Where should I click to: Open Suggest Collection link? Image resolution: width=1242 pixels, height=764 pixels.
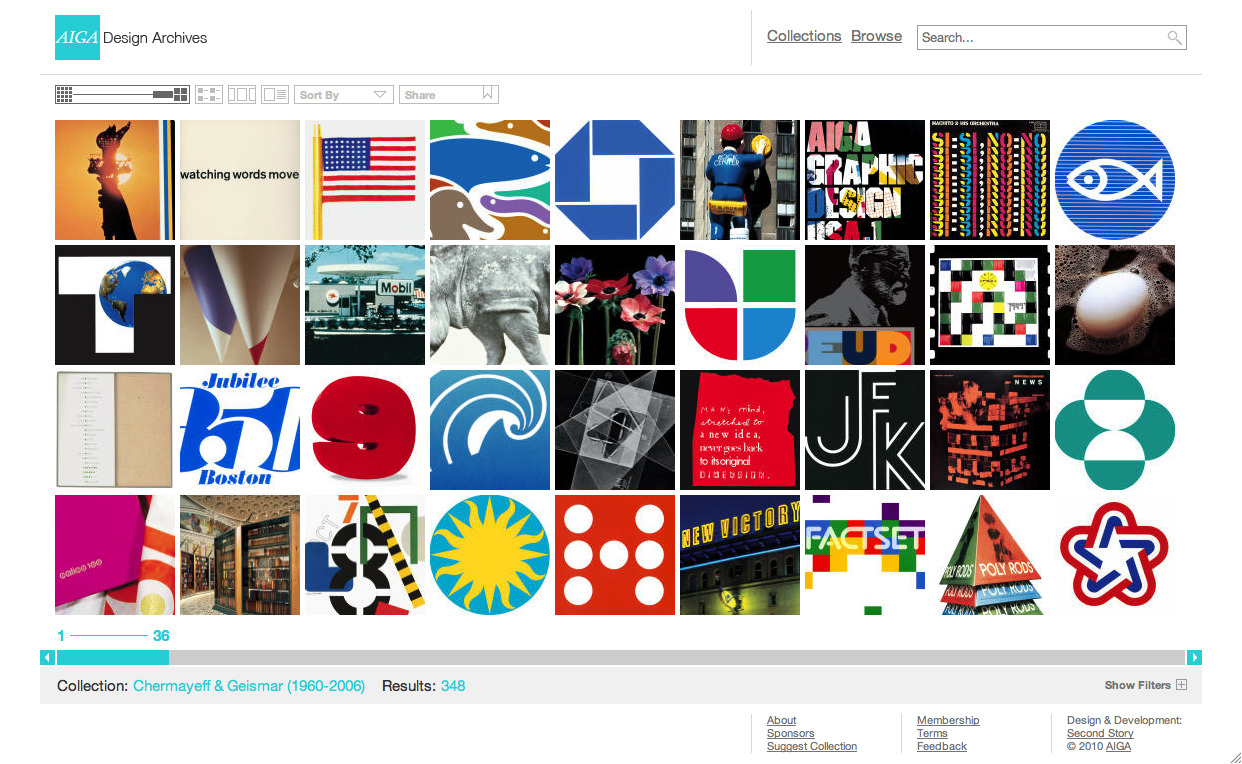pyautogui.click(x=812, y=746)
